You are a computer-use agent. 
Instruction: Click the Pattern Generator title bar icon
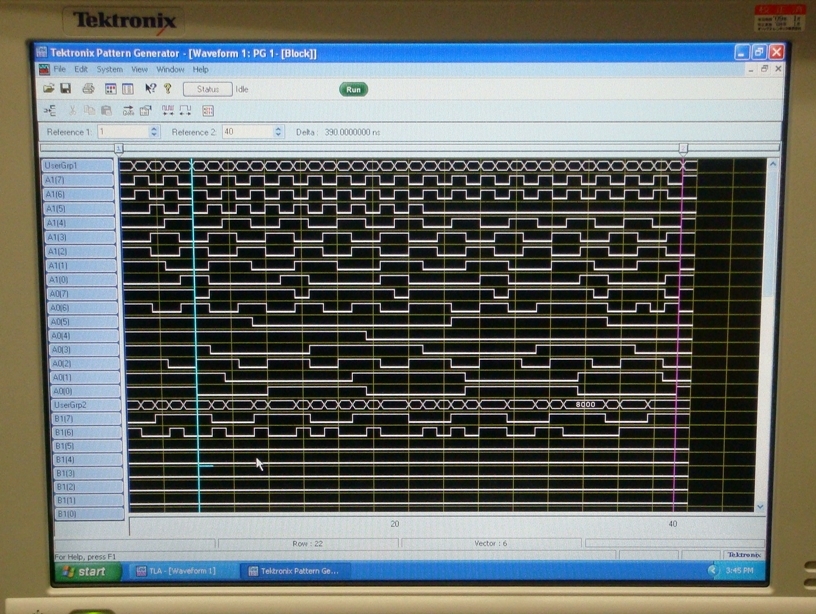point(42,53)
